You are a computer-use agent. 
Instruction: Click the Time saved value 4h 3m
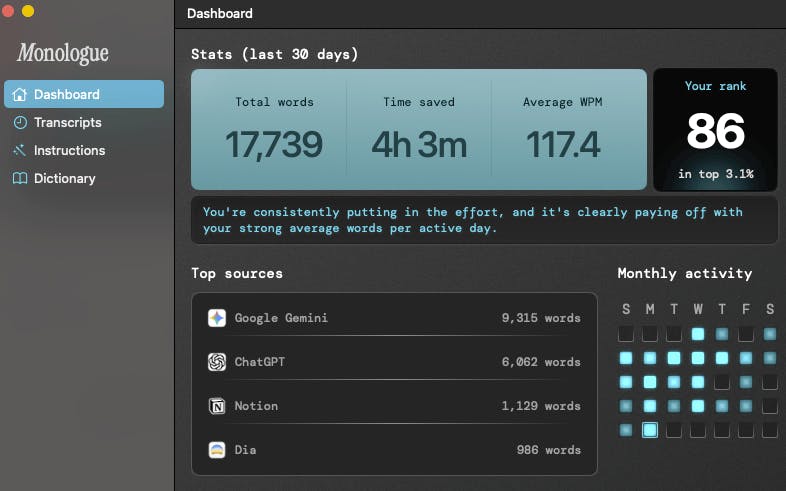pyautogui.click(x=419, y=144)
